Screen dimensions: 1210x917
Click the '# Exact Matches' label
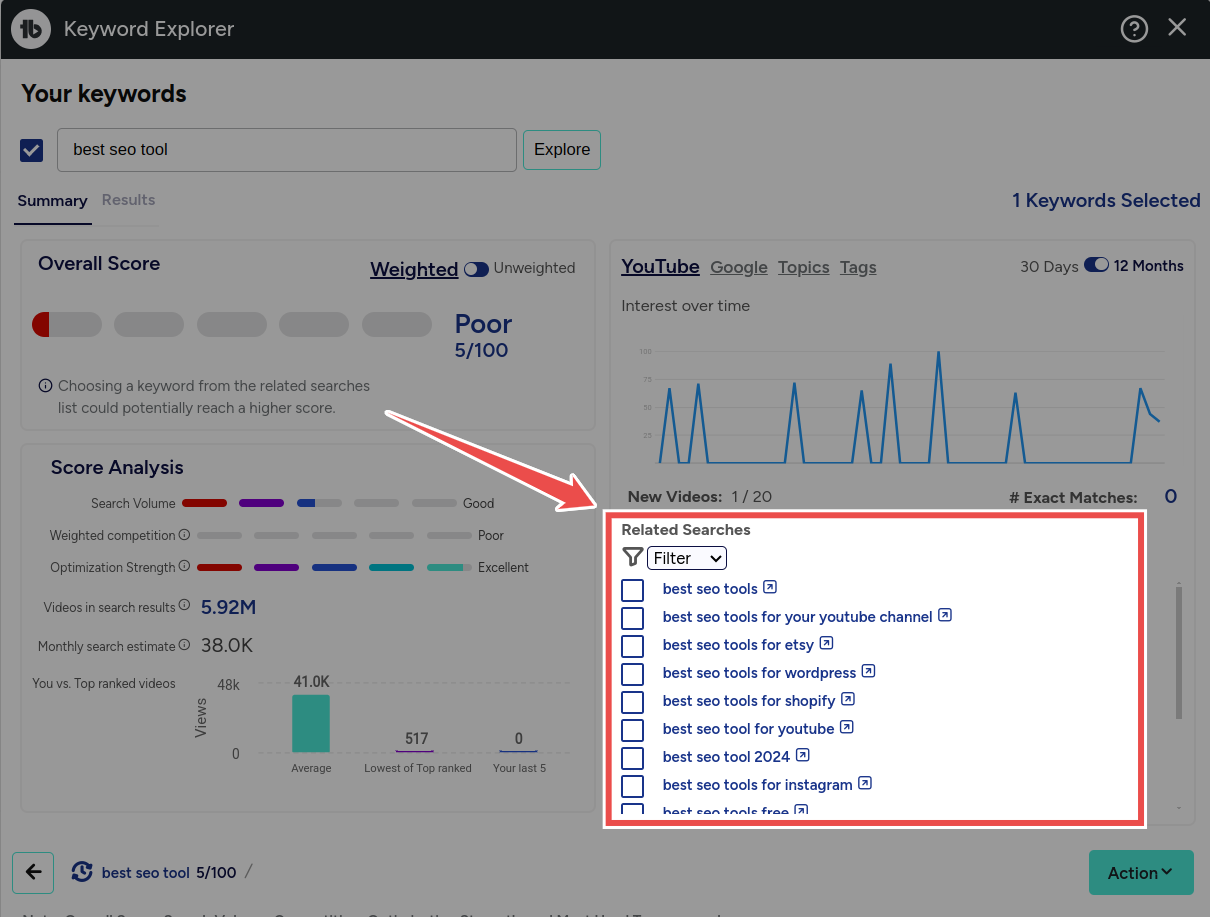[1074, 497]
